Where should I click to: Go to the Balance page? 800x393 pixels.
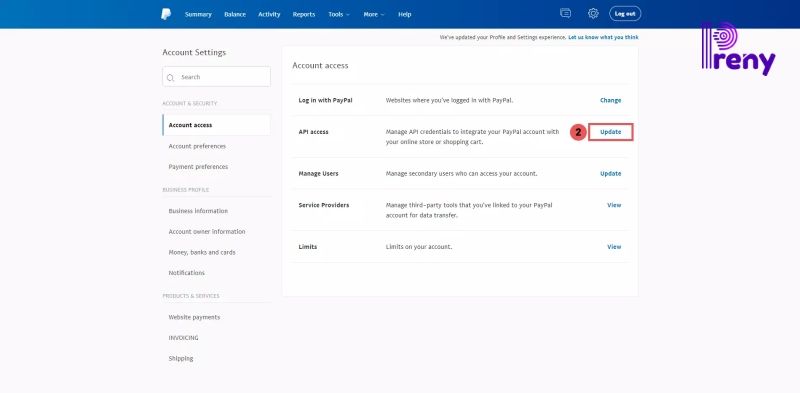point(235,14)
